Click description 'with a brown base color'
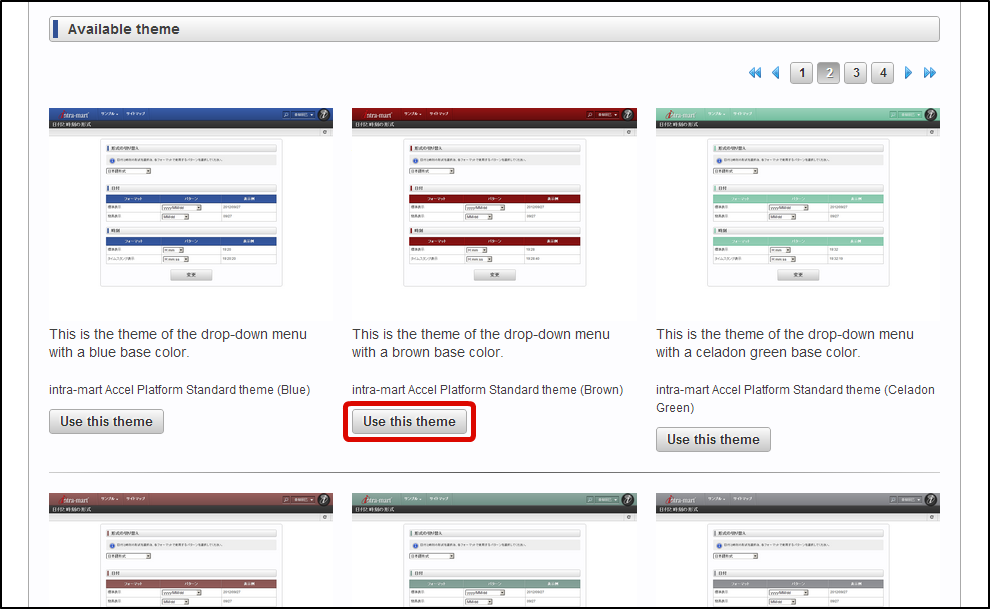 point(427,352)
